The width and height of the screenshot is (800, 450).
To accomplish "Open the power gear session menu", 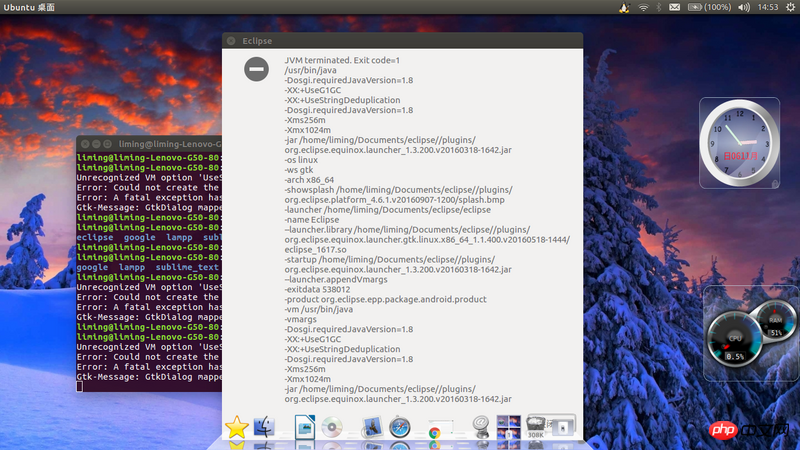I will pyautogui.click(x=790, y=7).
